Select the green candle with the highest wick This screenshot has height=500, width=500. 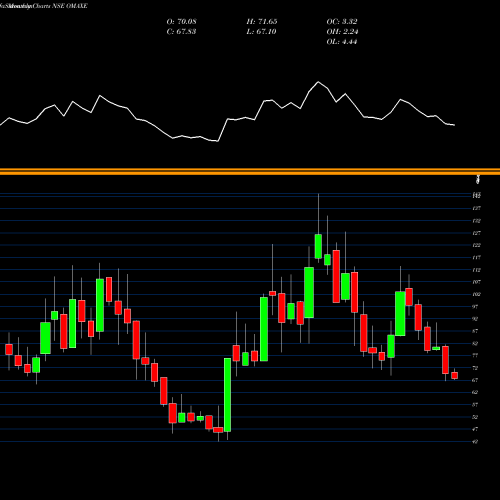point(318,246)
